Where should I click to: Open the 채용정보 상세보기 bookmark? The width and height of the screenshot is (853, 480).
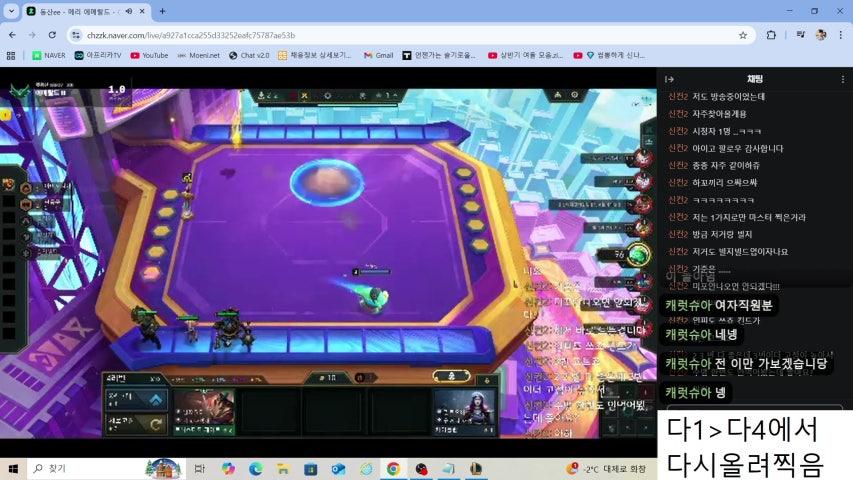tap(315, 56)
